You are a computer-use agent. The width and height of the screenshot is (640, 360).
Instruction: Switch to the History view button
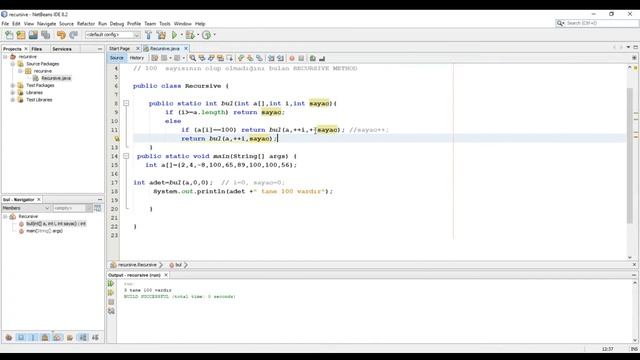[137, 58]
